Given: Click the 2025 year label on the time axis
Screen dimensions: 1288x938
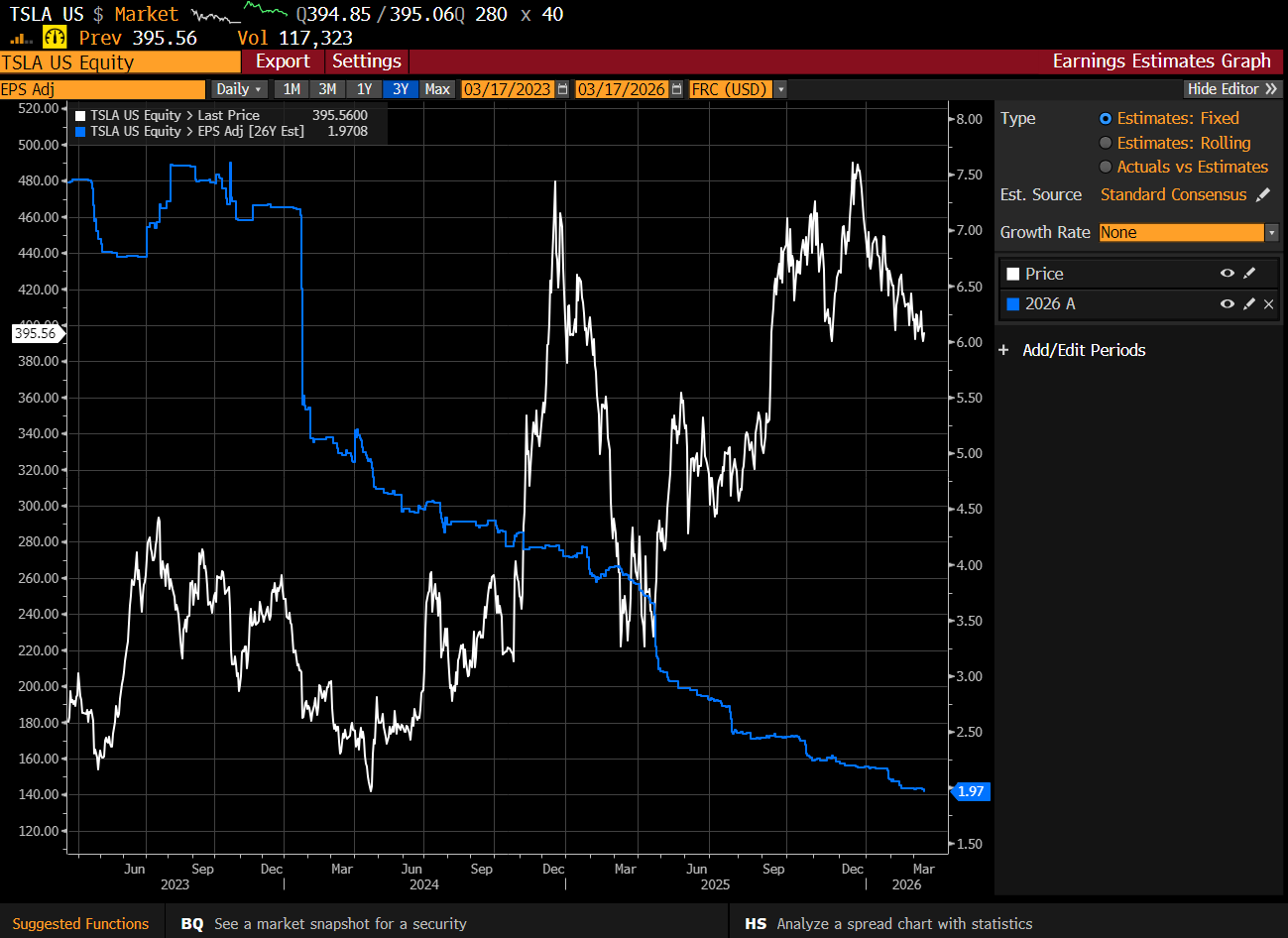Looking at the screenshot, I should pyautogui.click(x=715, y=884).
